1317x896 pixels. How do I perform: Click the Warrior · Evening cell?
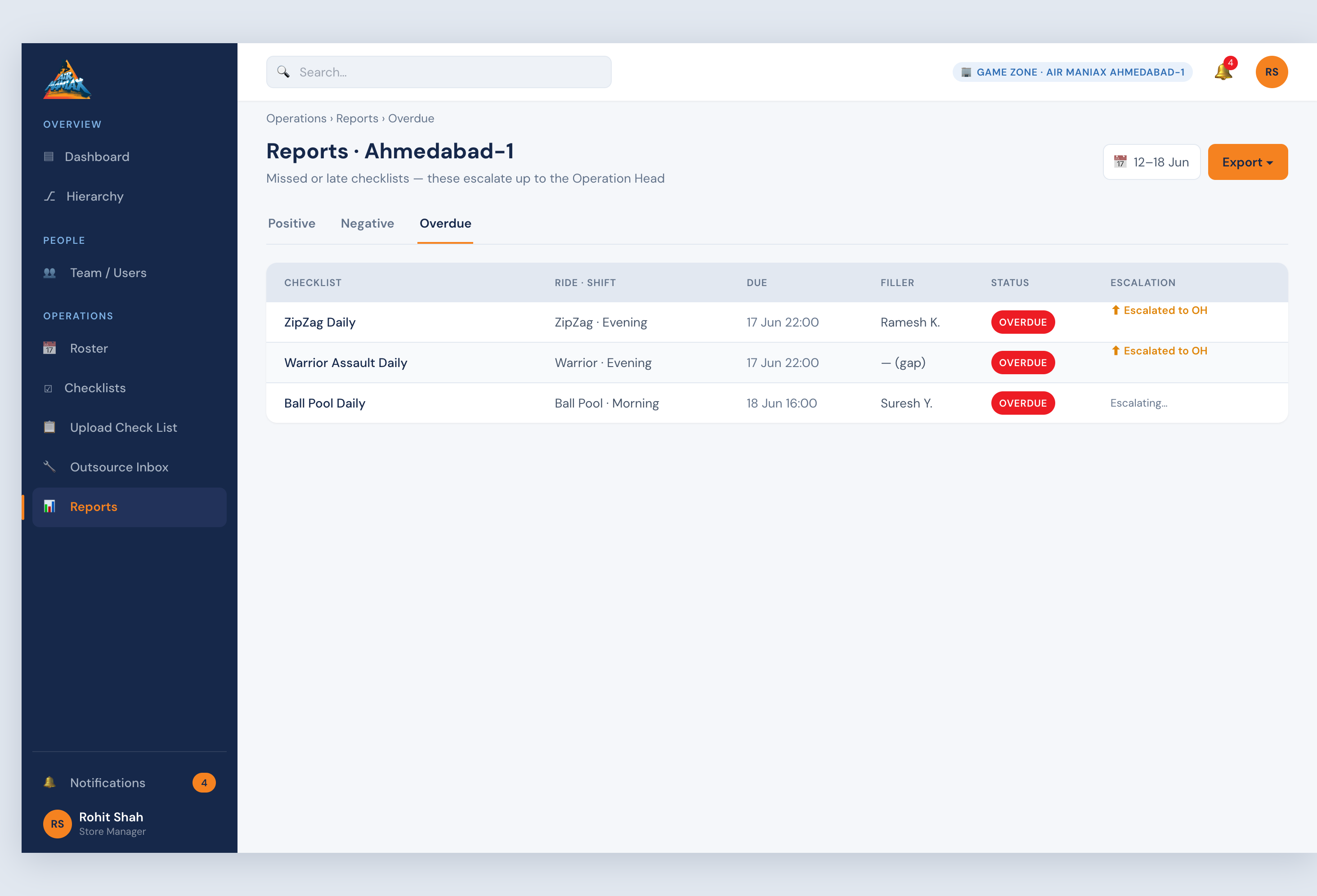click(603, 362)
